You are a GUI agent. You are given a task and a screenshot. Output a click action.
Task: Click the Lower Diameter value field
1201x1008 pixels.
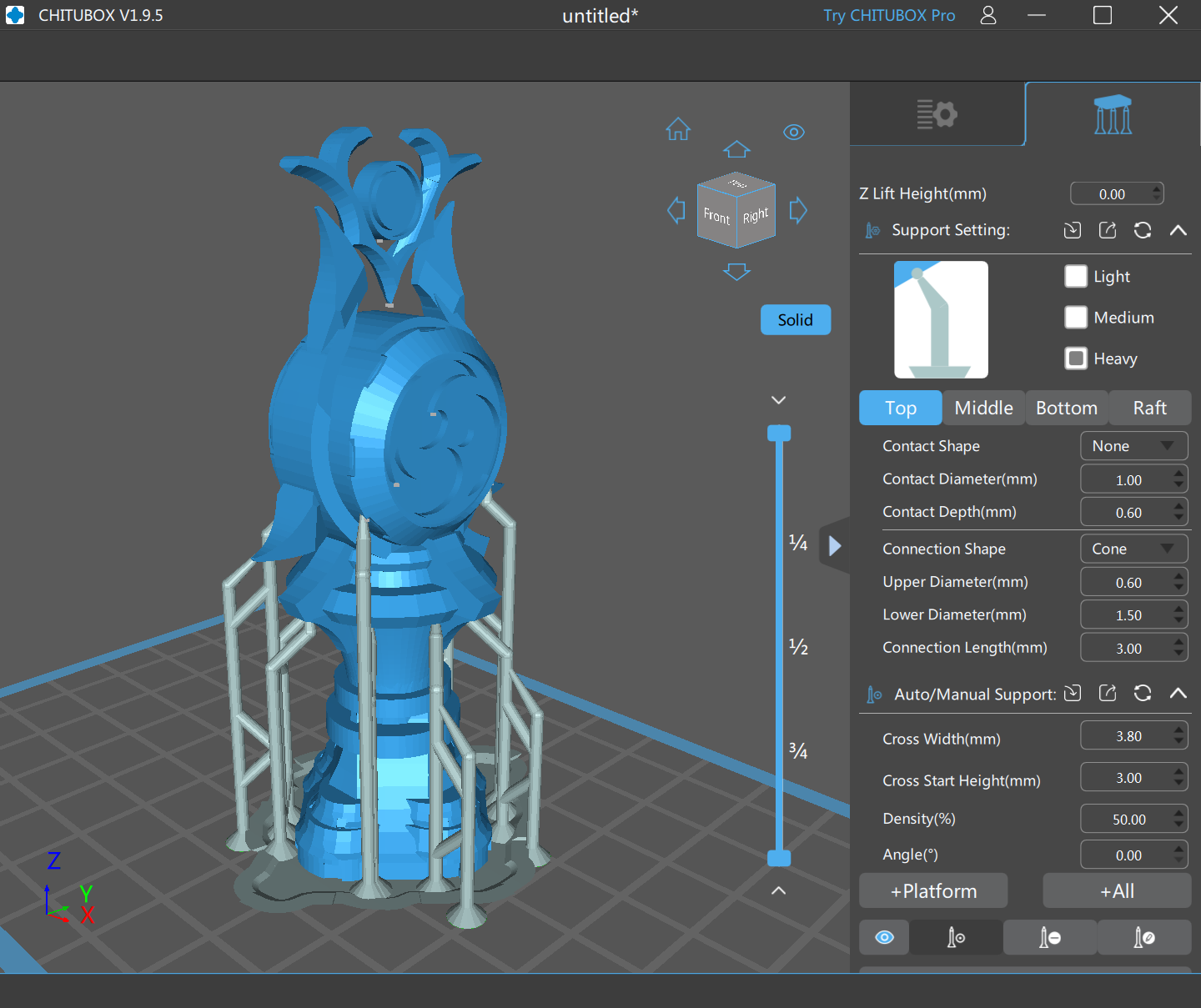(x=1134, y=614)
